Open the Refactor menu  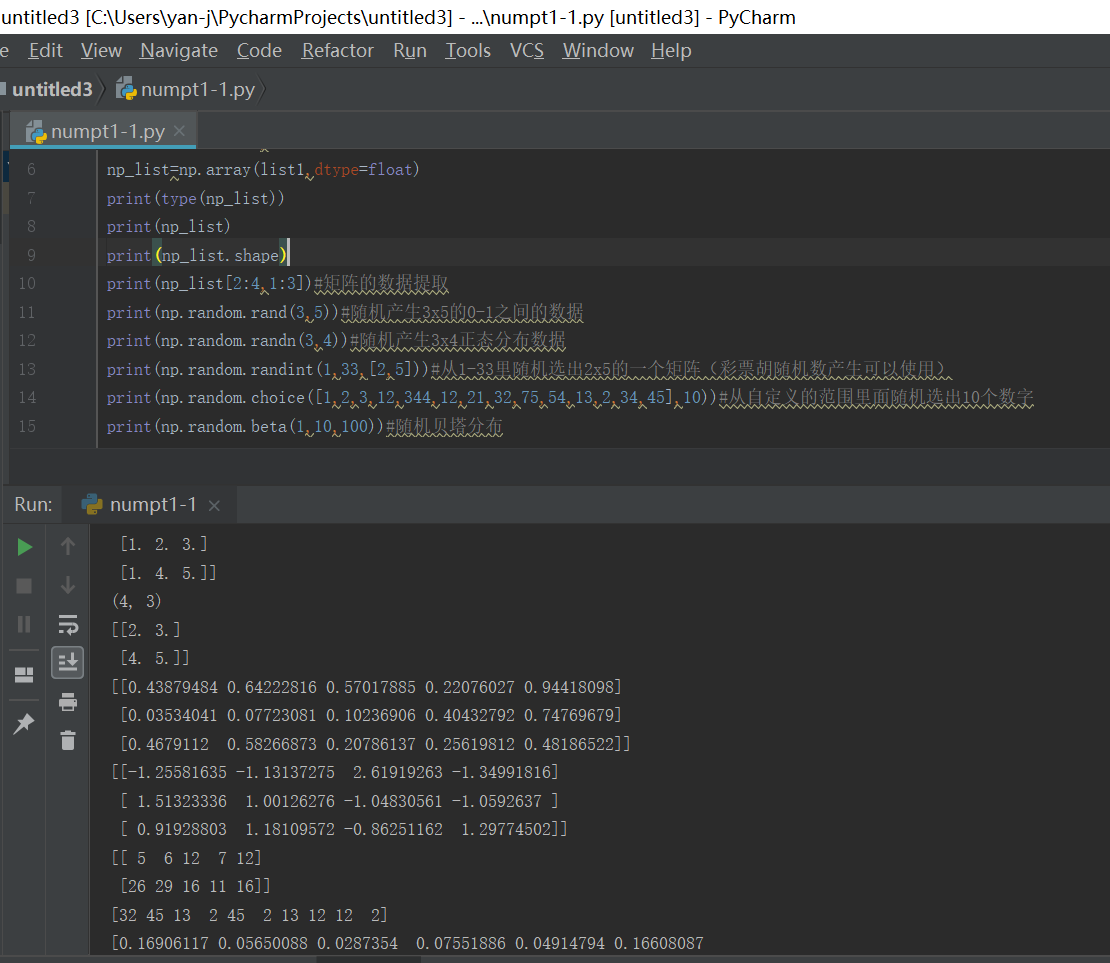click(x=337, y=50)
